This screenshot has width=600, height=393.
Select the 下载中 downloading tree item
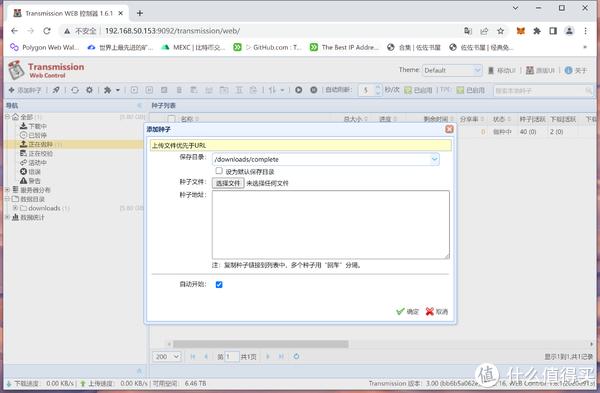(33, 126)
